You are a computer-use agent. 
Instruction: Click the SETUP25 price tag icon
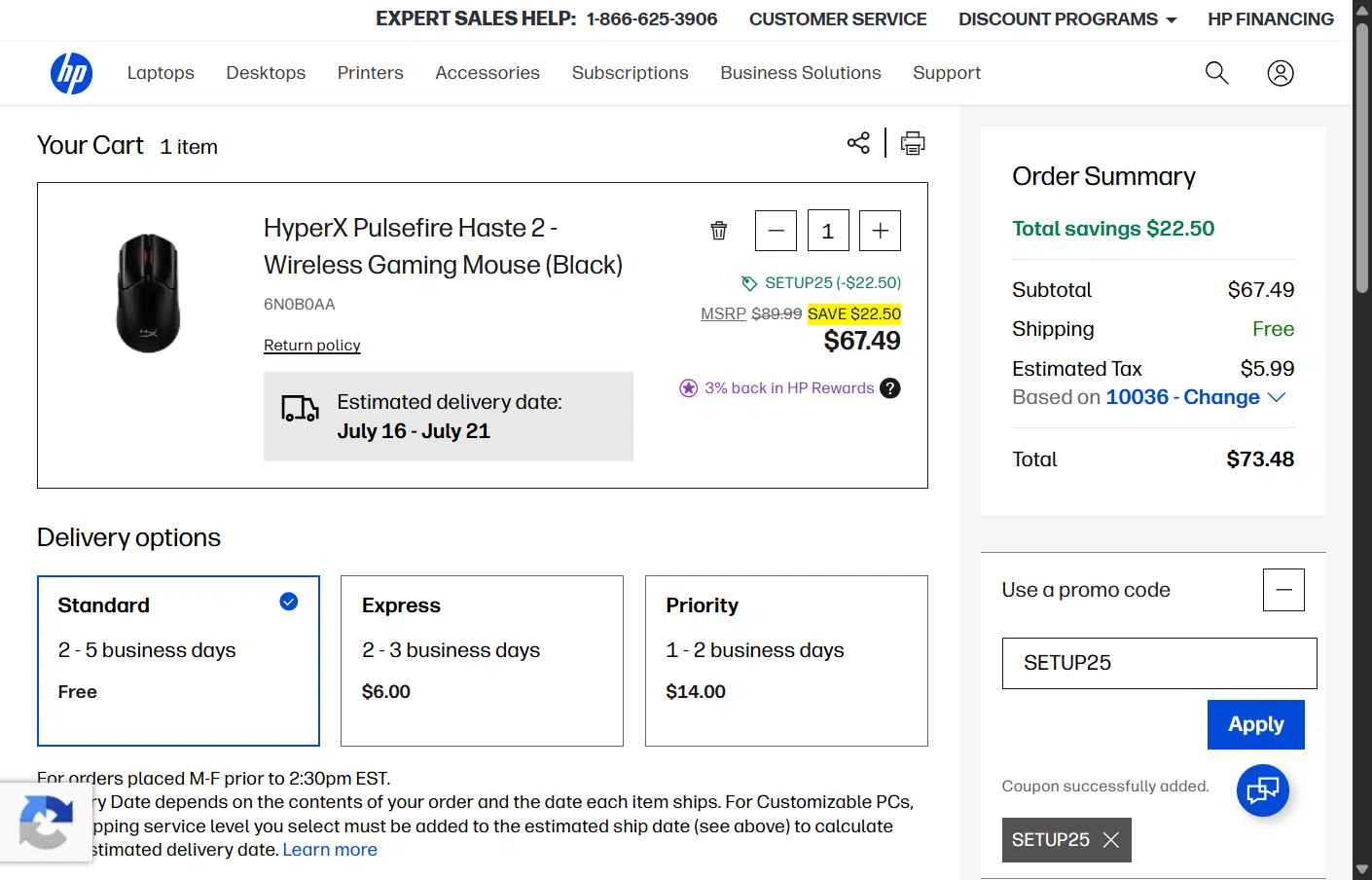(x=749, y=283)
